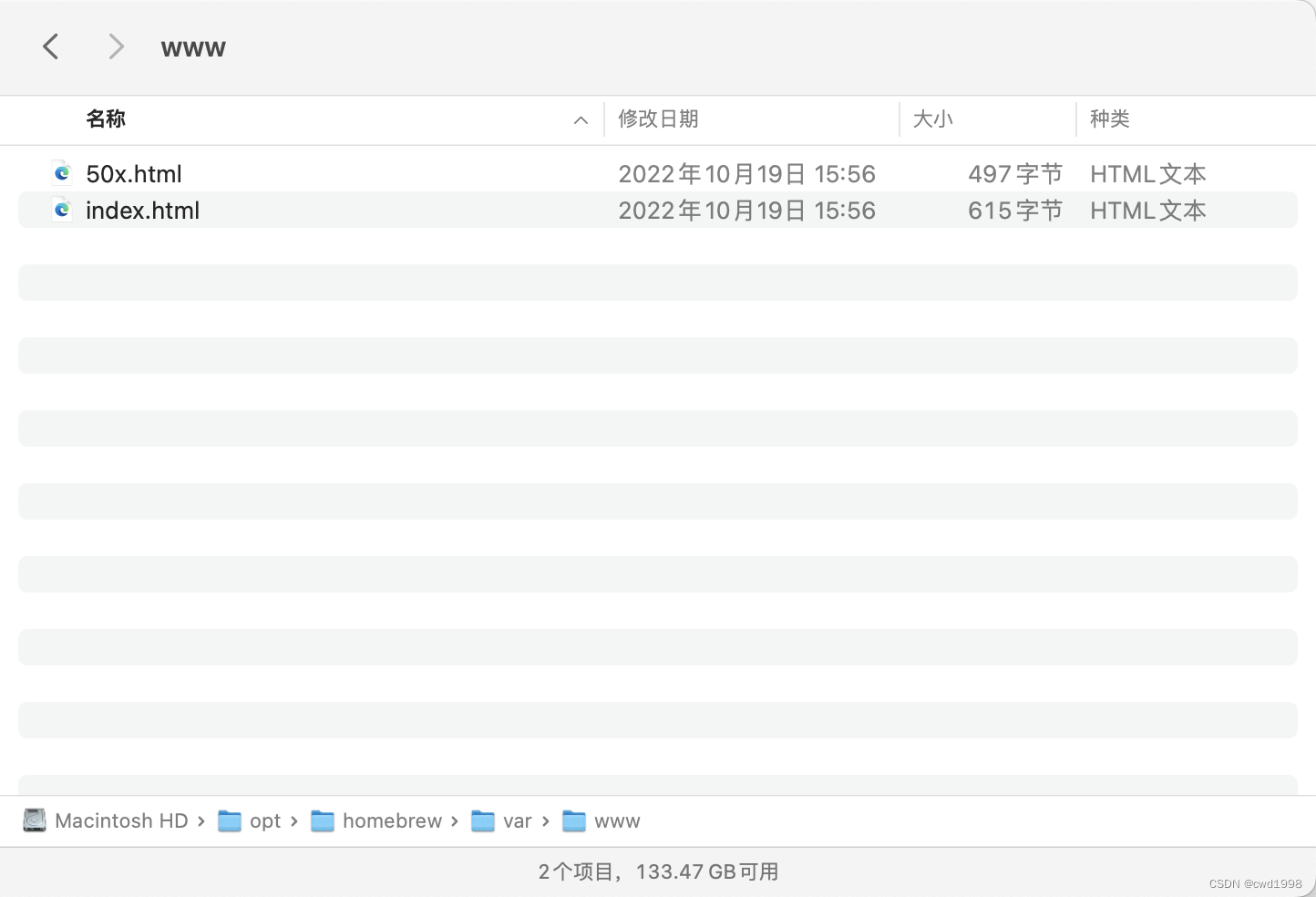The width and height of the screenshot is (1316, 897).
Task: Click the 615 字节 size value
Action: (x=1015, y=210)
